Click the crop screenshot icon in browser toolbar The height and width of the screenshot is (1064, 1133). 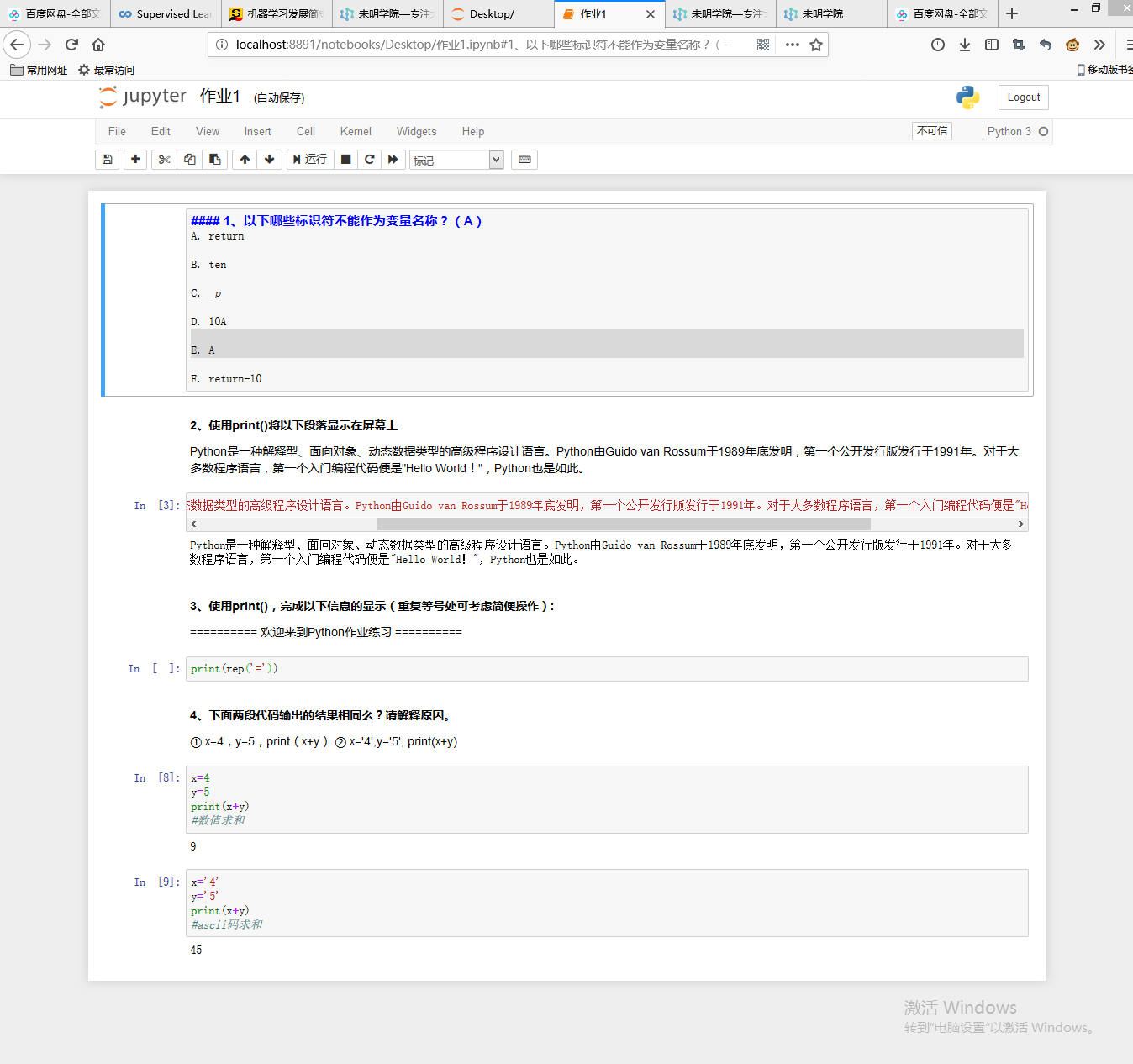pos(1019,45)
